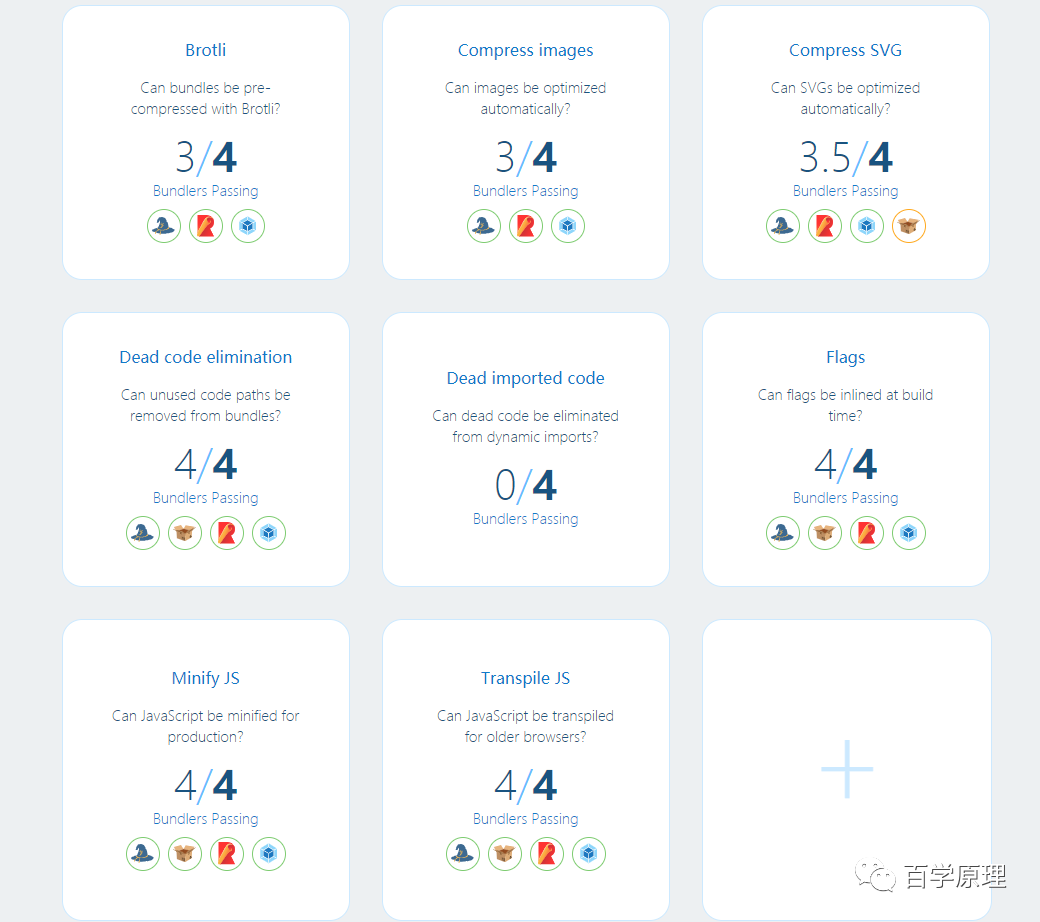
Task: Select the webpack icon under Compress images
Action: (x=568, y=226)
